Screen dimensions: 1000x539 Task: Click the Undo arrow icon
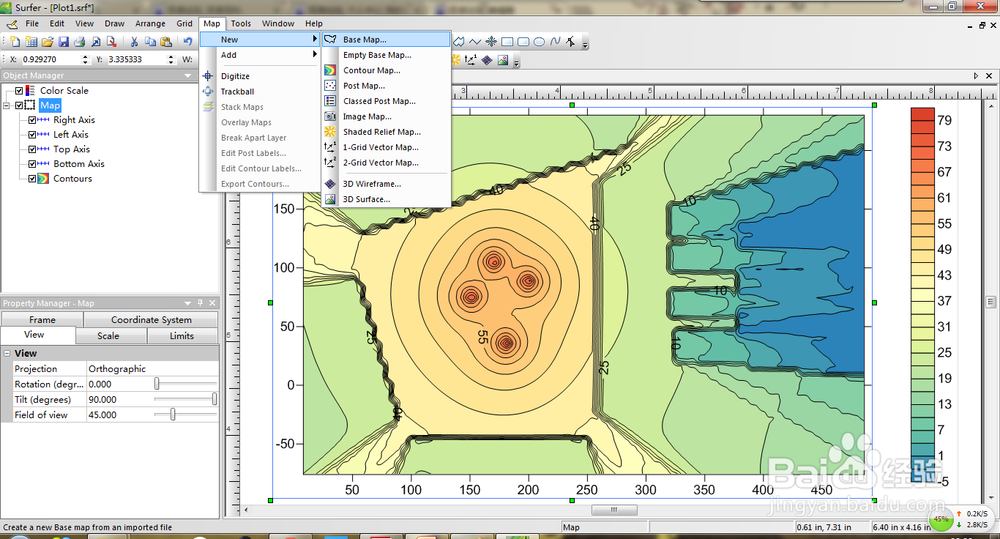pos(187,42)
